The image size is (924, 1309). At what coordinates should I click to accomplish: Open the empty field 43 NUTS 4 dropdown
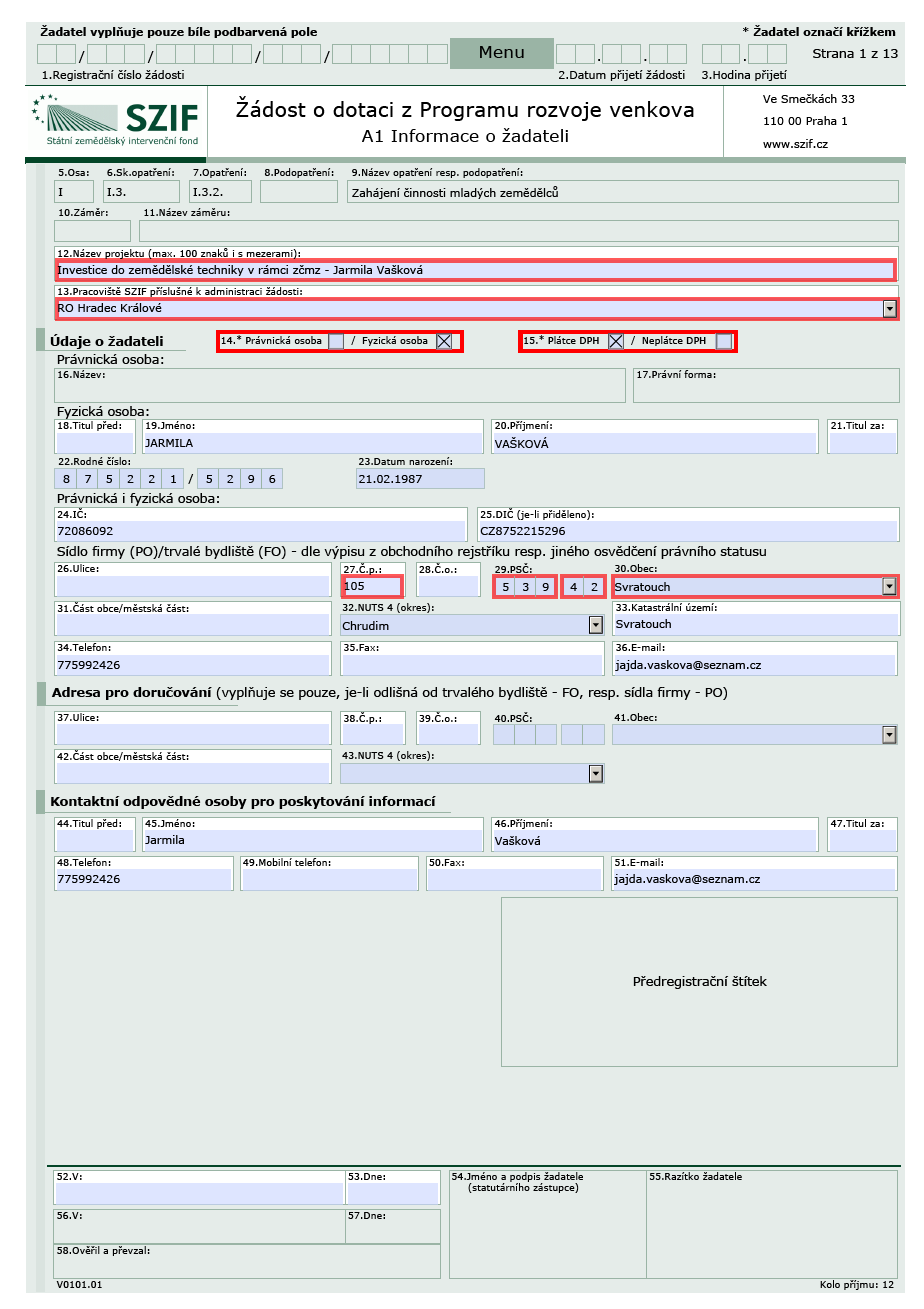pos(596,773)
